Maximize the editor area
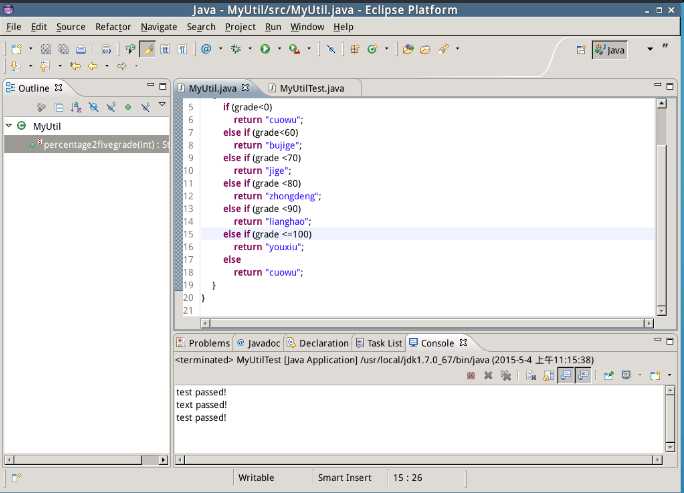 (670, 86)
